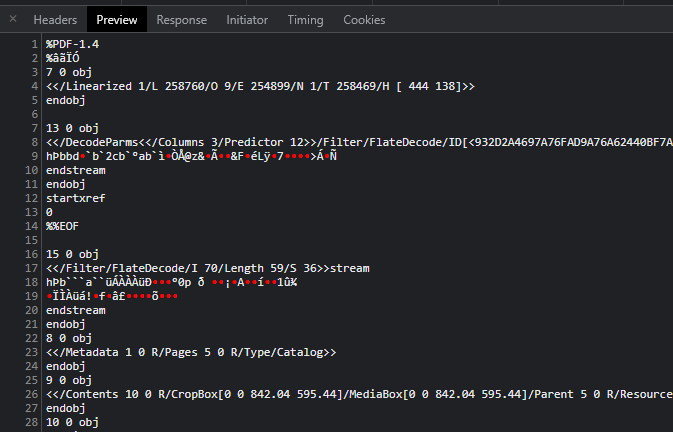Click the '7 0 obj' line

[x=69, y=72]
